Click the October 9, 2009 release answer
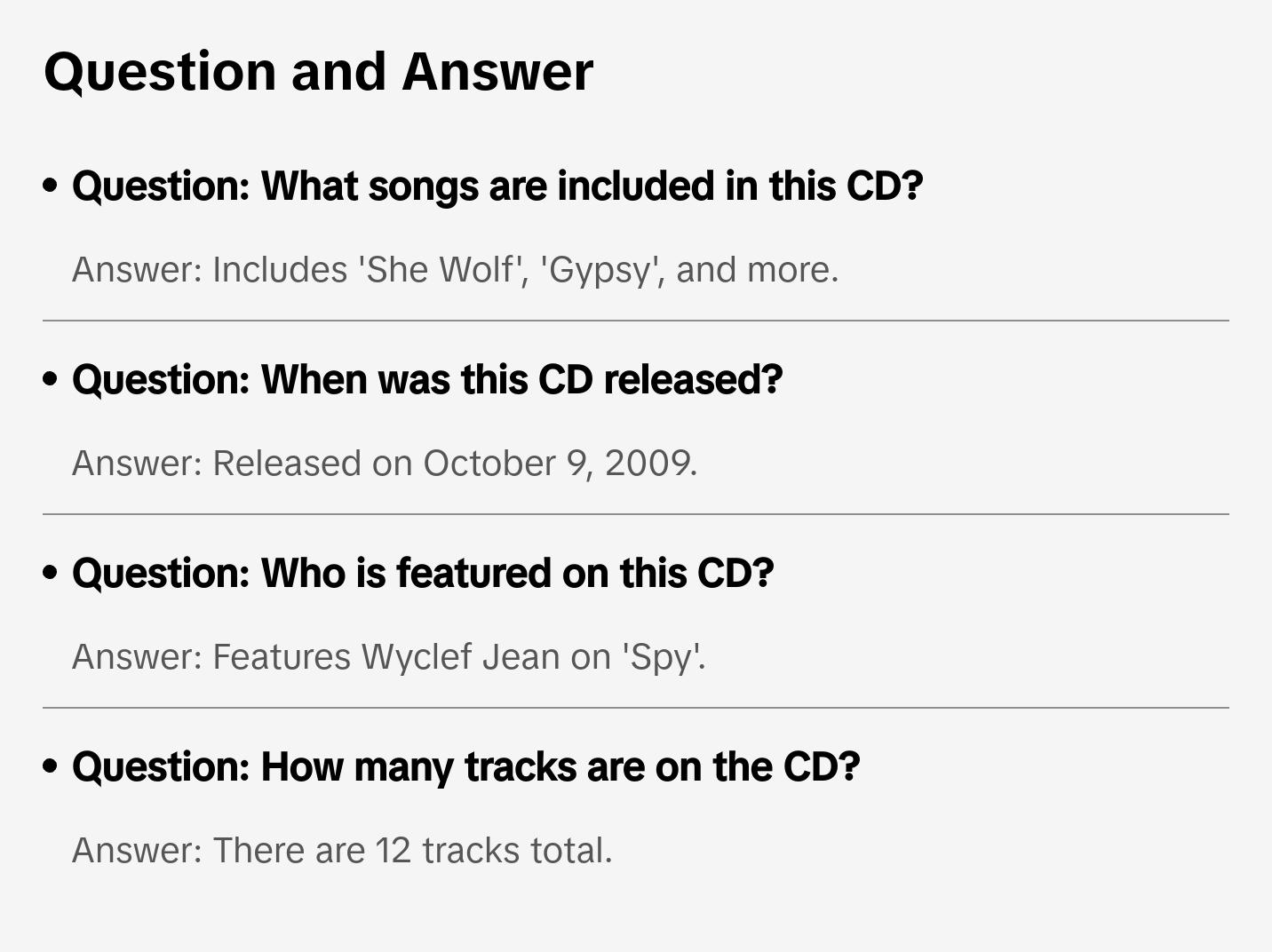The image size is (1272, 952). 385,463
